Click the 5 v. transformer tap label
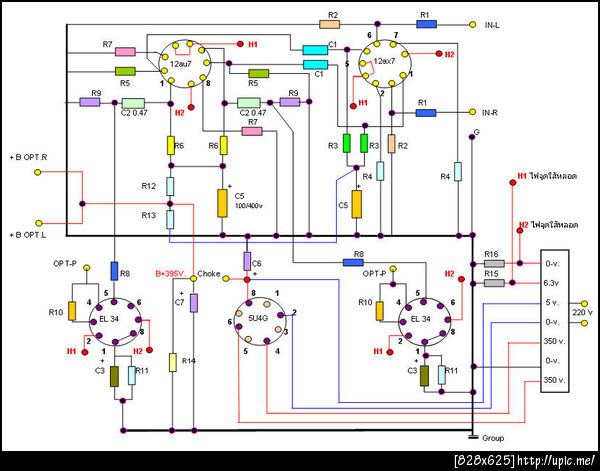Viewport: 600px width, 471px height. pos(551,302)
